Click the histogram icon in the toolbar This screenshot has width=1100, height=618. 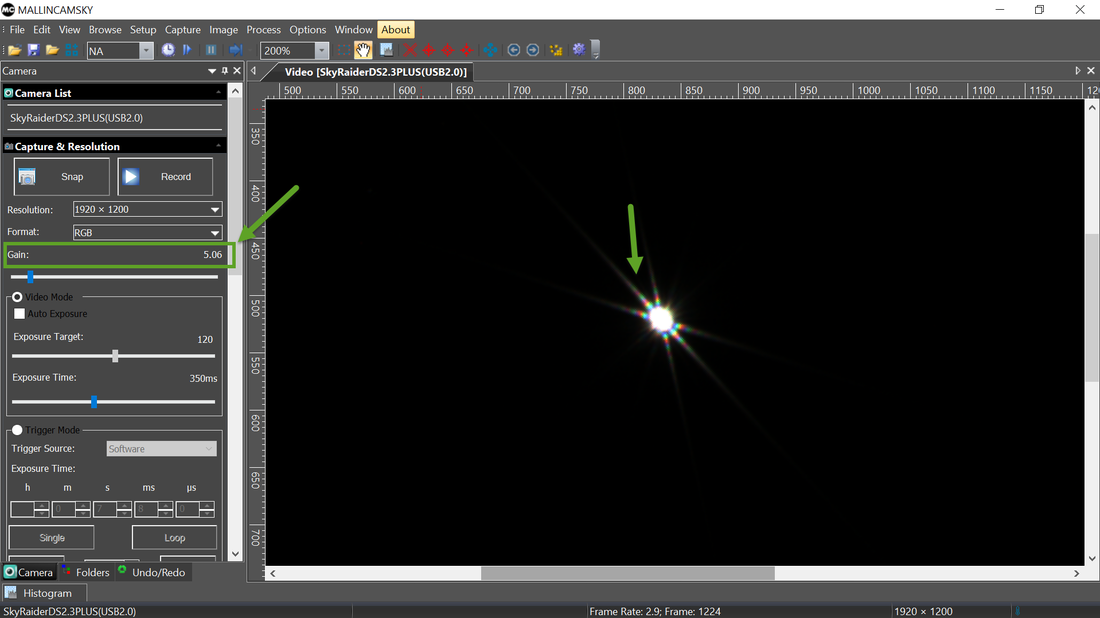click(x=387, y=50)
